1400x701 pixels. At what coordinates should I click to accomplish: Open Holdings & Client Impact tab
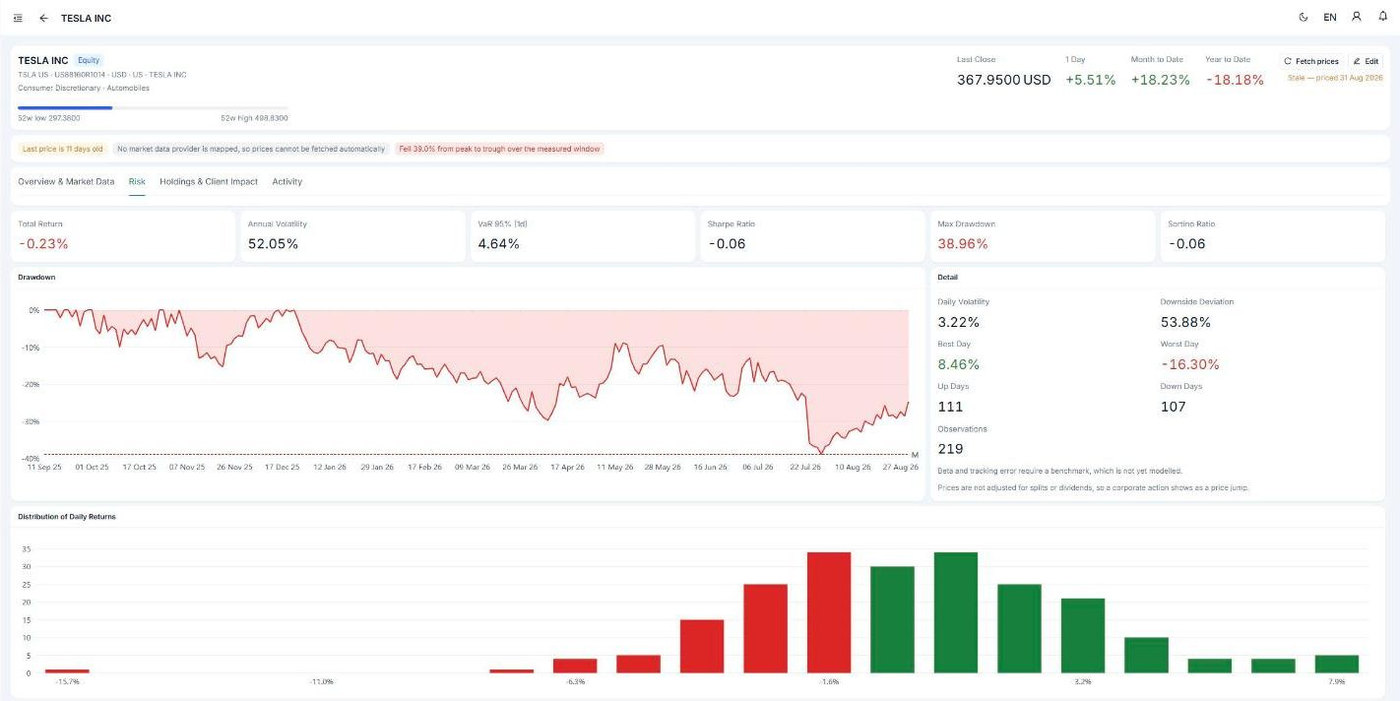[209, 182]
